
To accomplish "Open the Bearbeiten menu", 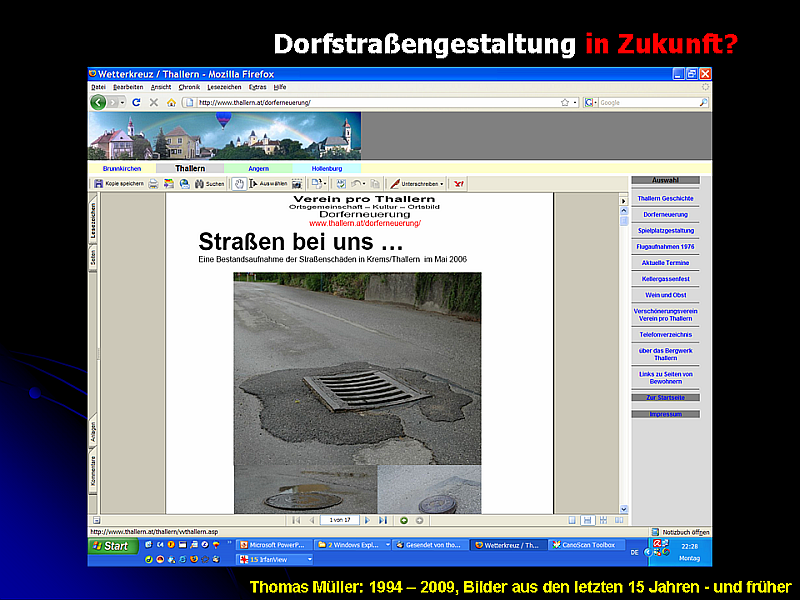I will click(128, 87).
